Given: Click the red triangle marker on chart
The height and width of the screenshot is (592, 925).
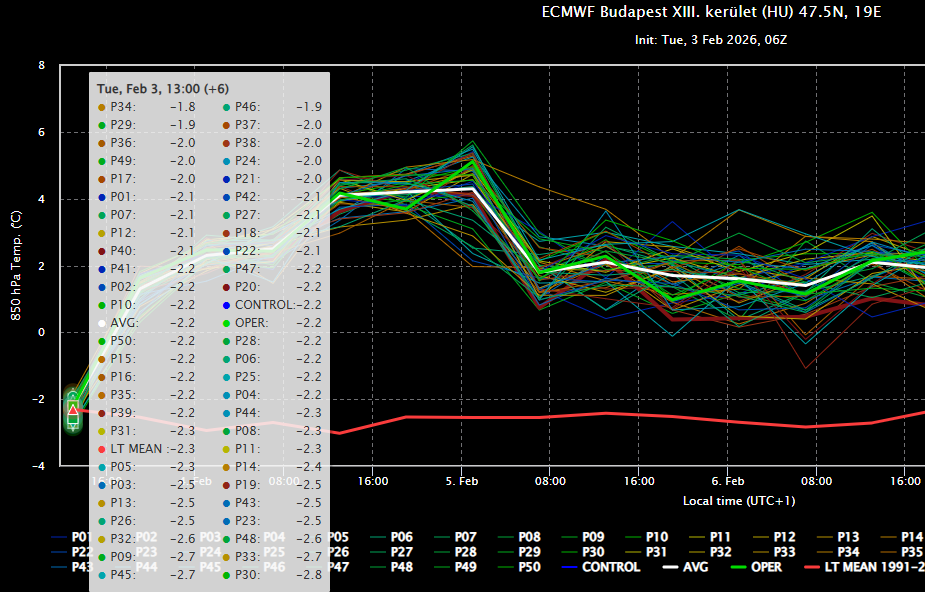Looking at the screenshot, I should pyautogui.click(x=73, y=409).
